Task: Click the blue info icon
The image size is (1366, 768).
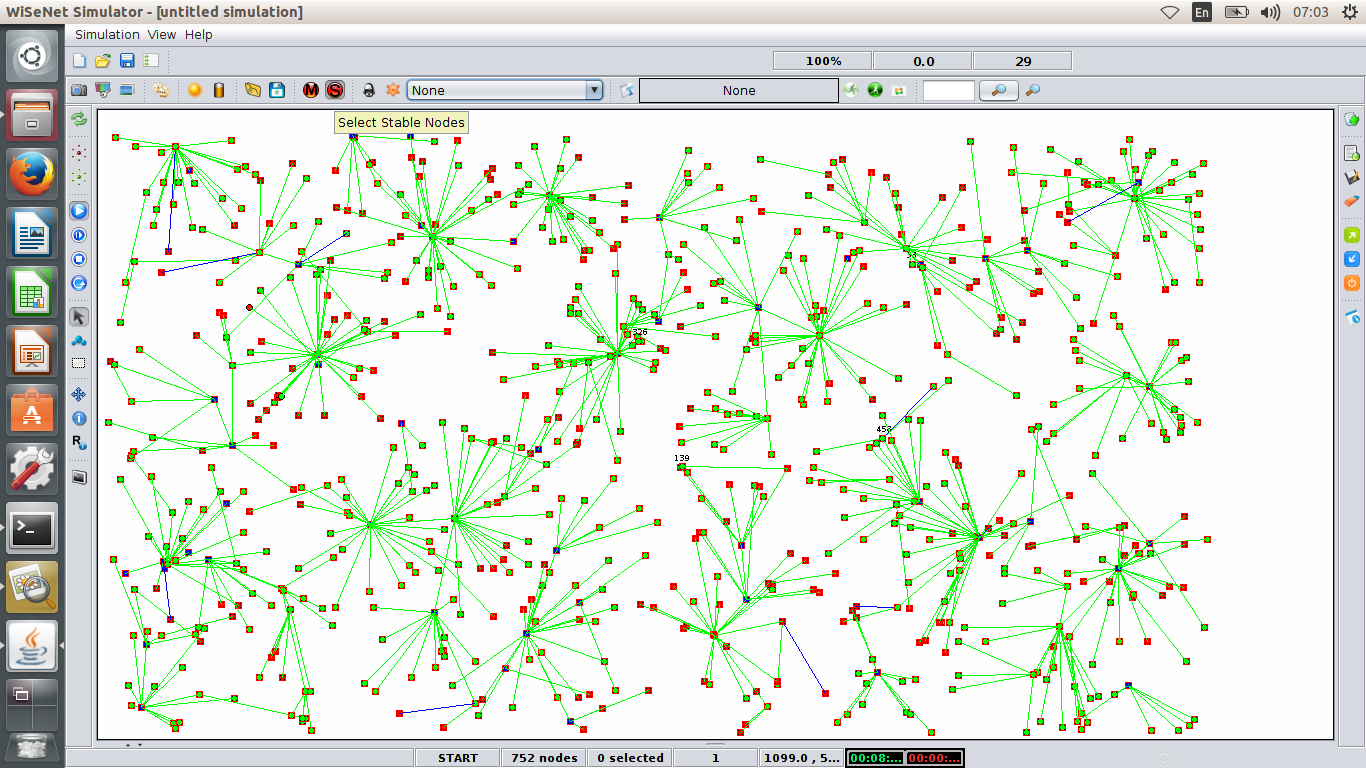Action: click(x=79, y=419)
